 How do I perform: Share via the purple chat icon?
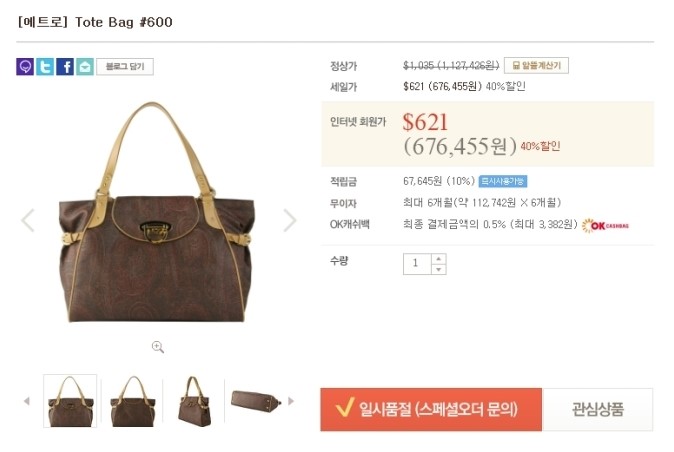coord(25,67)
